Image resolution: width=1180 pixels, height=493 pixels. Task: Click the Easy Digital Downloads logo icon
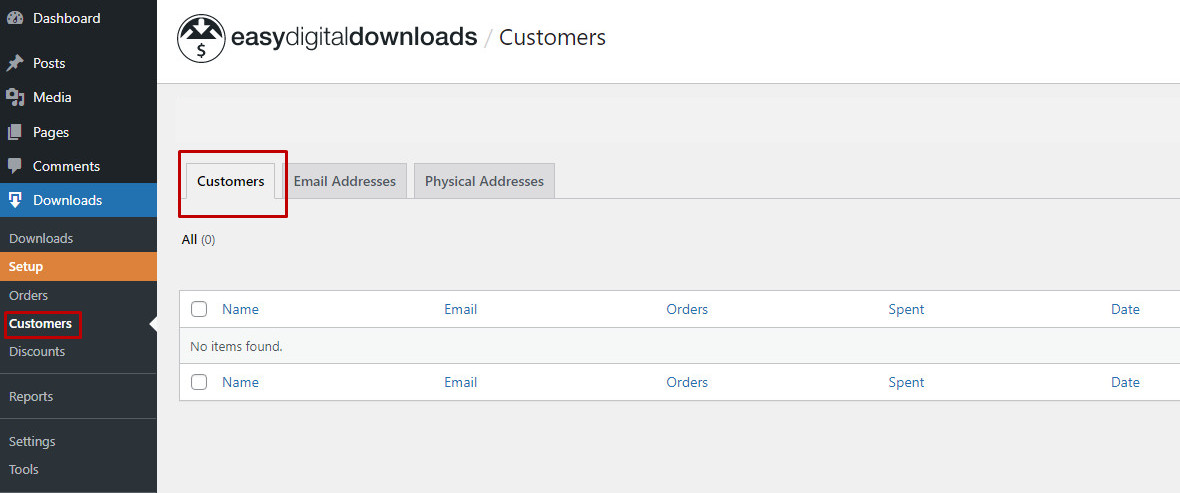pyautogui.click(x=201, y=38)
